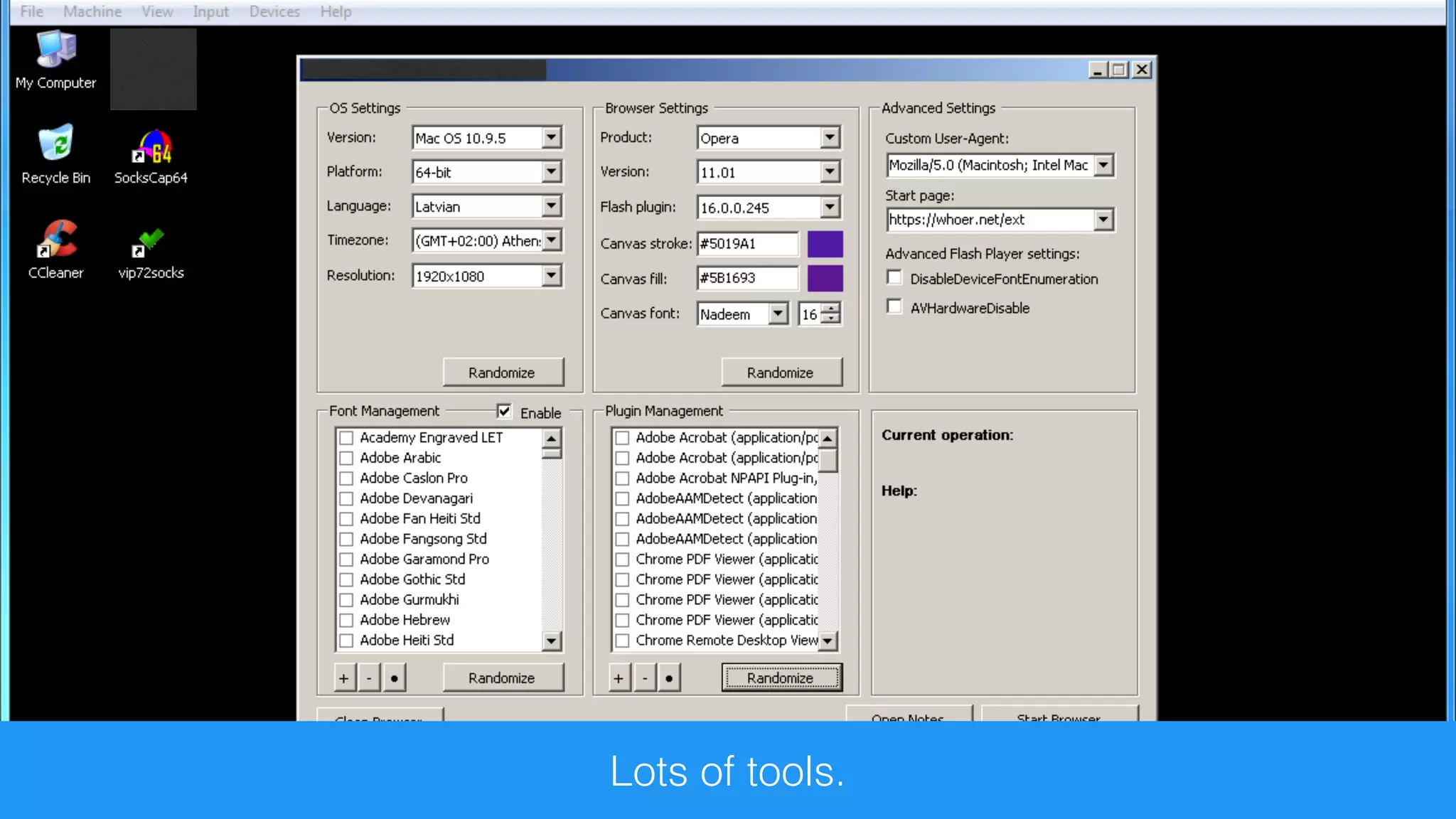Check DisableDeviceFontEnumeration option
Screen dimensions: 1456x819
pyautogui.click(x=894, y=278)
